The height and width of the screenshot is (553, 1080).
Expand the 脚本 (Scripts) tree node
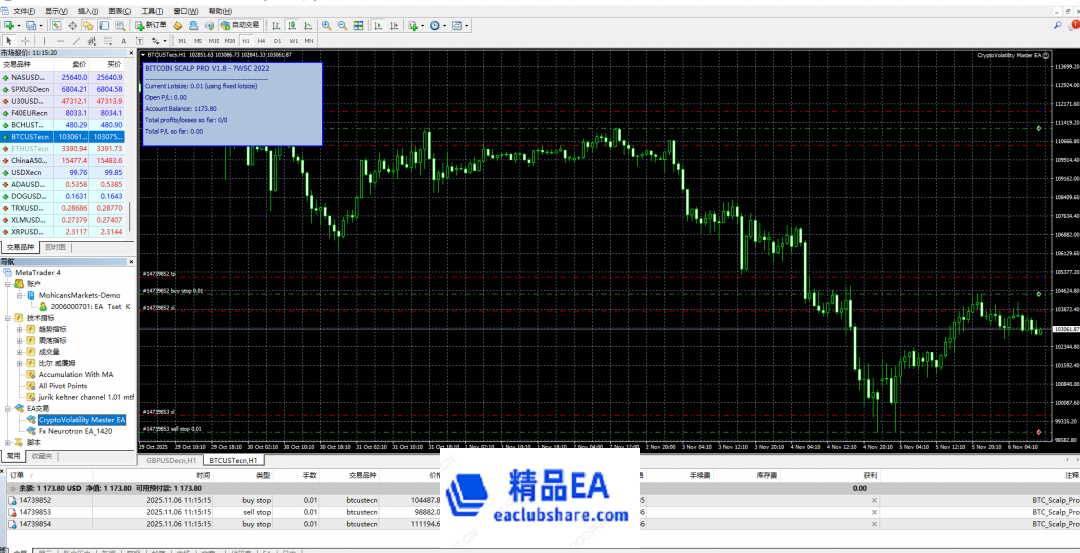(7, 441)
